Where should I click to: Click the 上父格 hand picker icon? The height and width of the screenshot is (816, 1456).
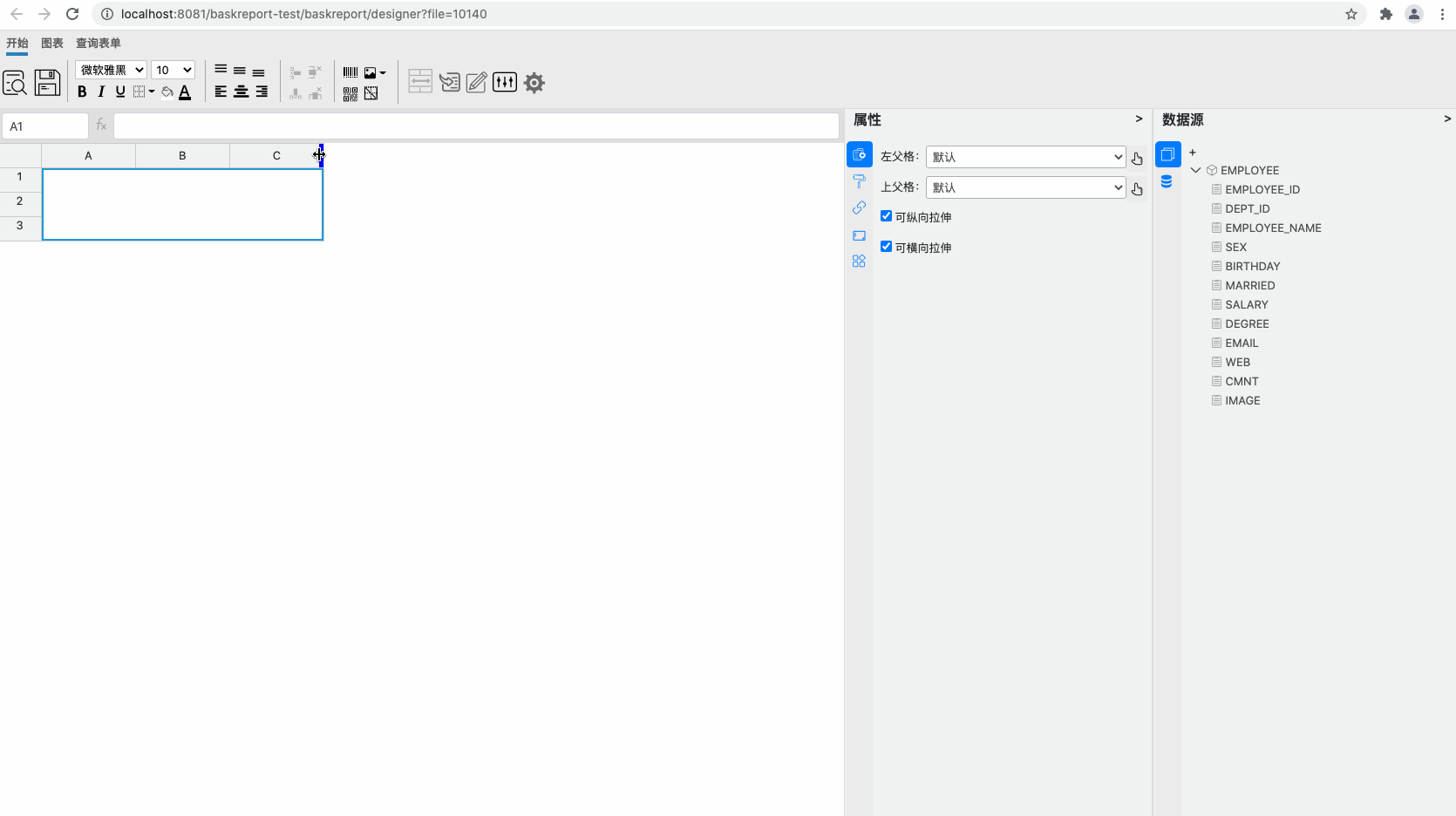coord(1137,189)
